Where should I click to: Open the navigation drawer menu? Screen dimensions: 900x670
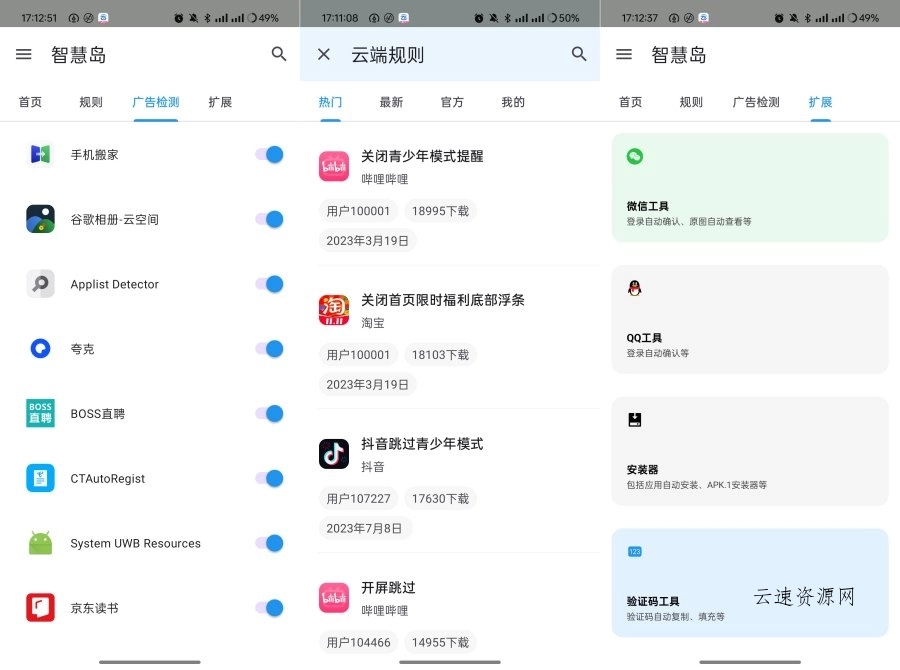pos(23,54)
